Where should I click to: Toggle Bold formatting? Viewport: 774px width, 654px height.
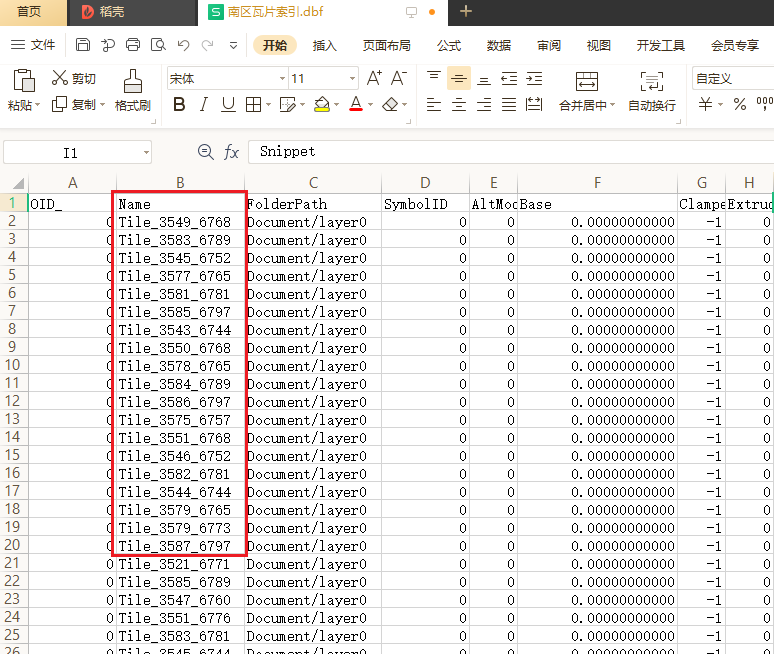179,105
